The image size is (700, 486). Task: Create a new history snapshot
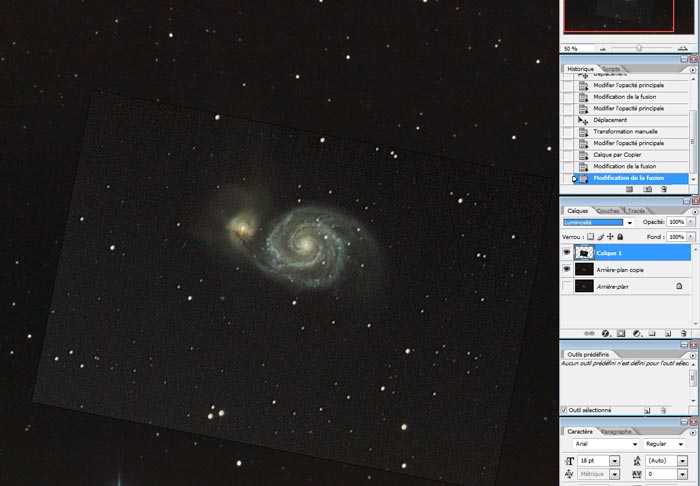(x=647, y=189)
